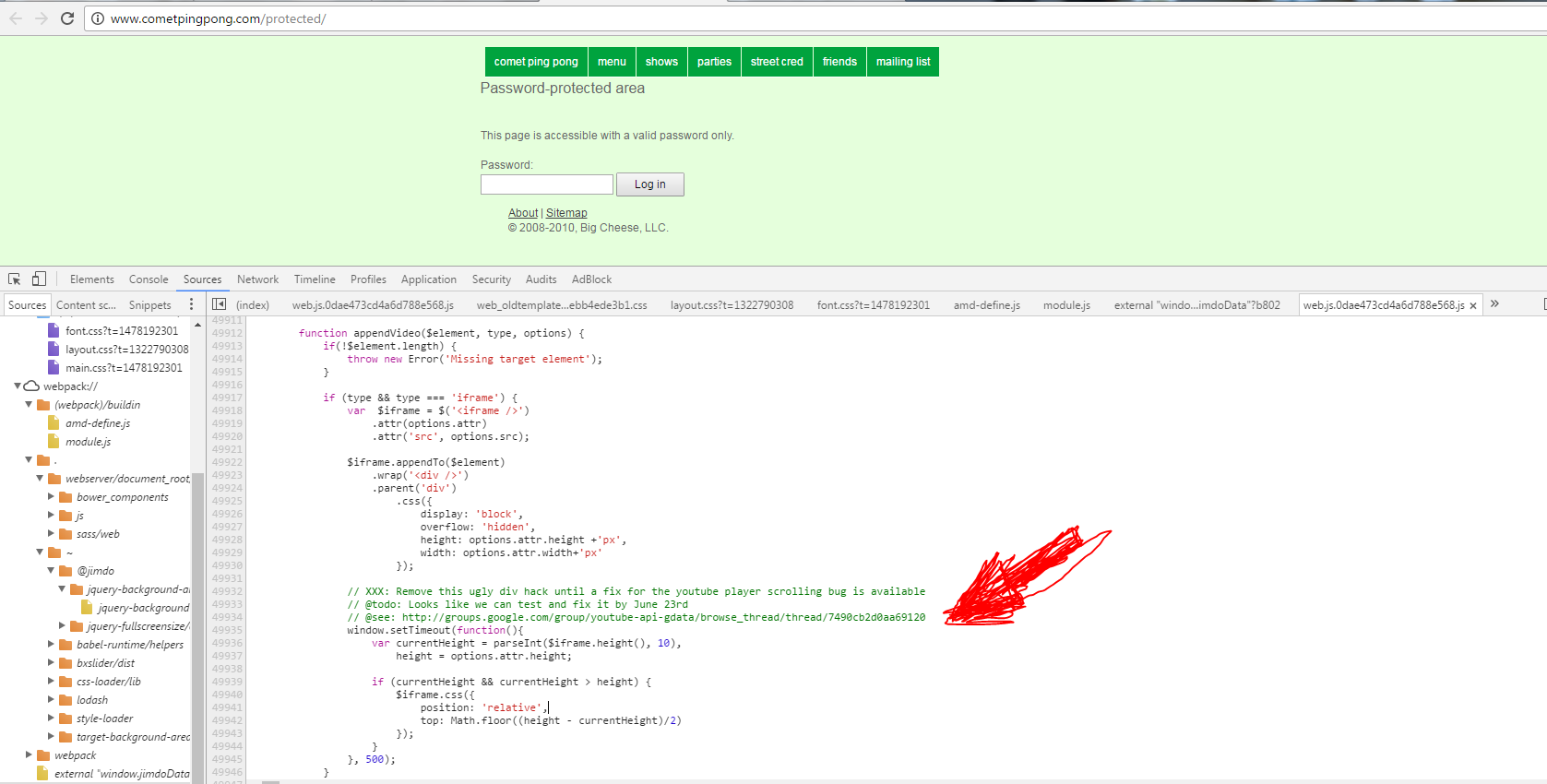1547x784 pixels.
Task: Select layout.css file icon in navigator tree
Action: tap(54, 349)
